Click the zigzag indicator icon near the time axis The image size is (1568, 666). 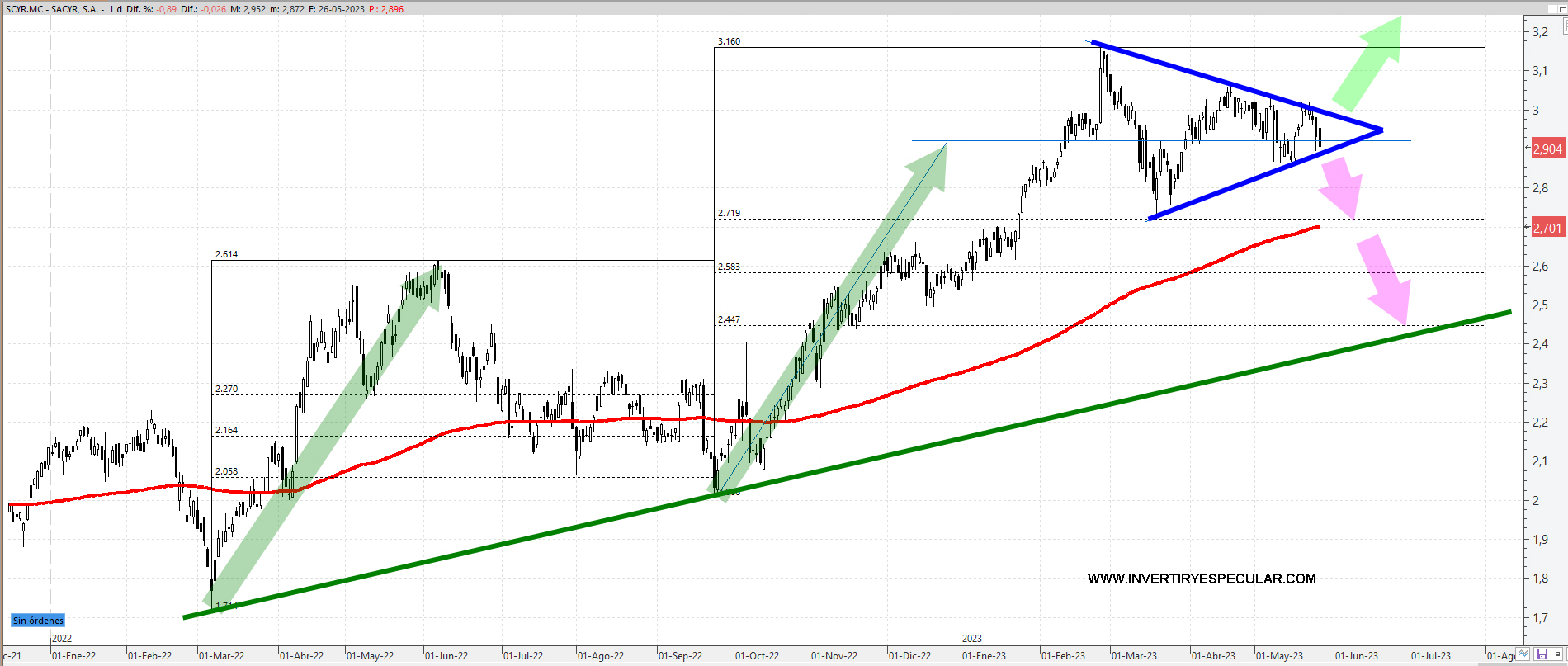[x=1524, y=654]
